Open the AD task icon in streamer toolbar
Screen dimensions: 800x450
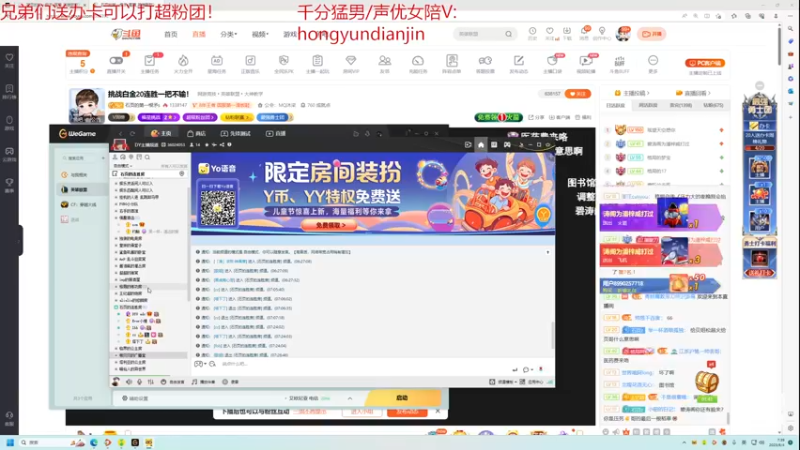tap(217, 63)
